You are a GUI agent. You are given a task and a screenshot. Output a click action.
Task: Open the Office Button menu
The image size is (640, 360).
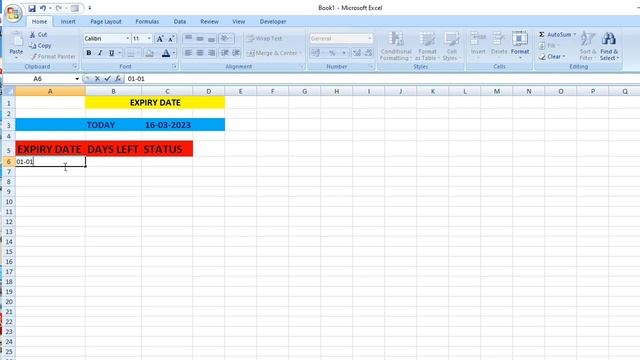click(x=13, y=13)
